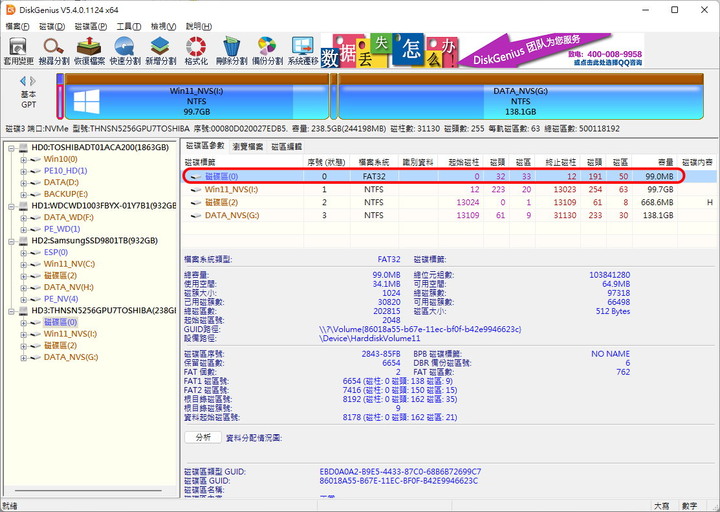
Task: Click the 檔案系統 column header
Action: (373, 162)
